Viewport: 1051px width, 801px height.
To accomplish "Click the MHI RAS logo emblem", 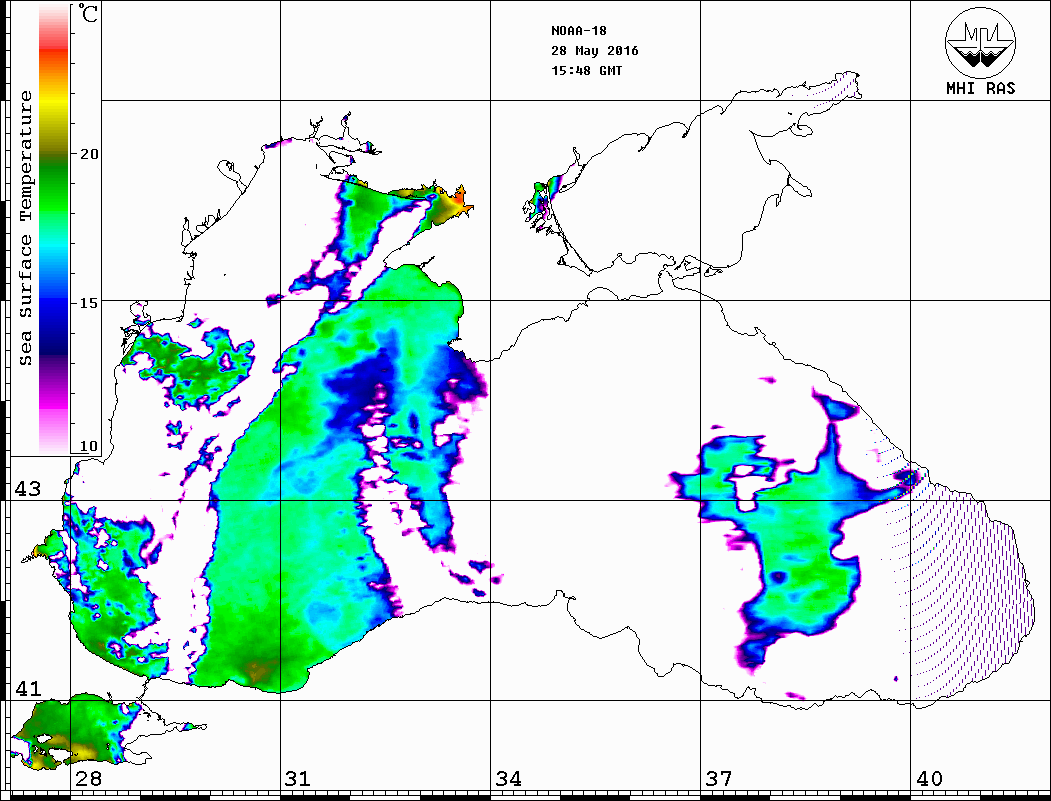I will pyautogui.click(x=980, y=42).
